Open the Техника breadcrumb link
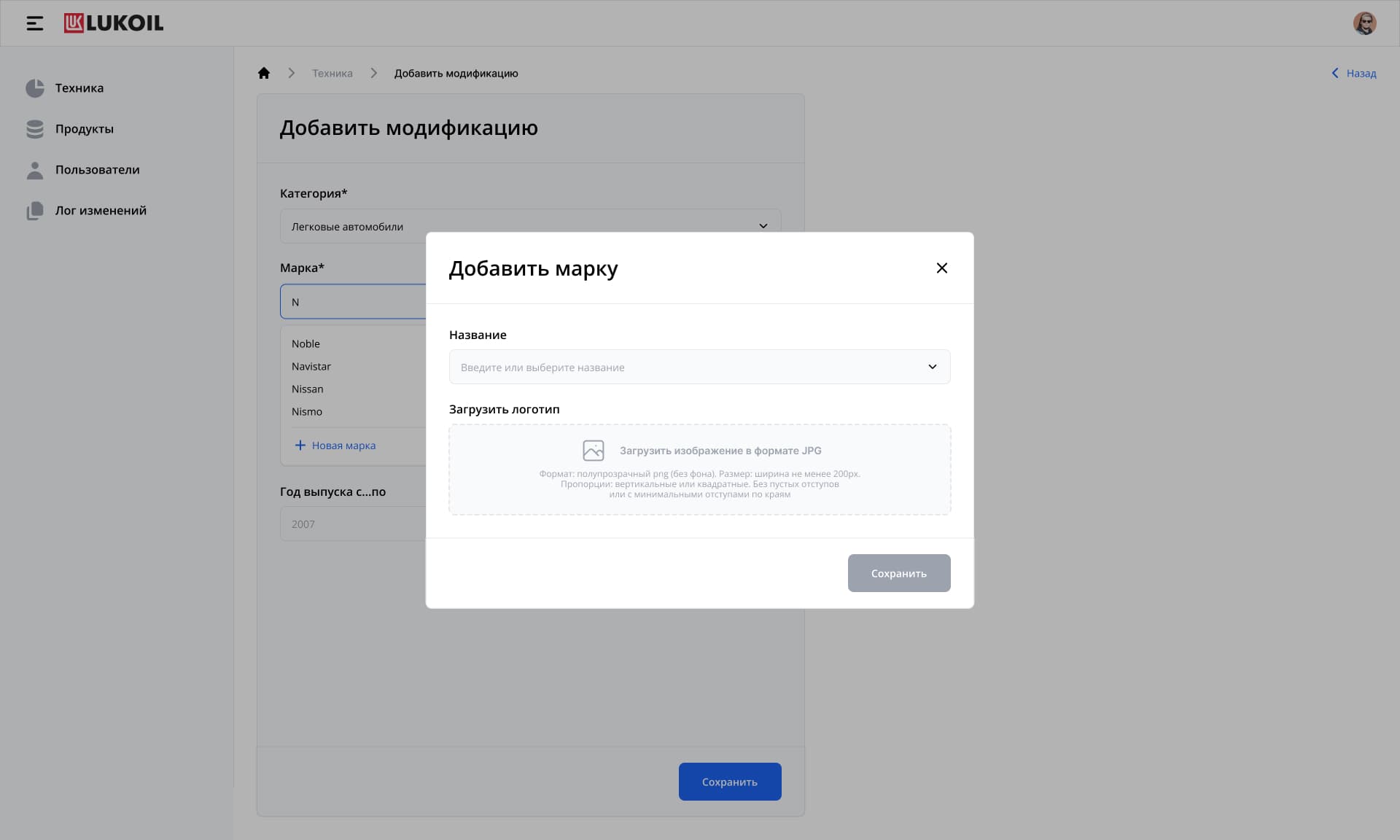 (x=332, y=74)
